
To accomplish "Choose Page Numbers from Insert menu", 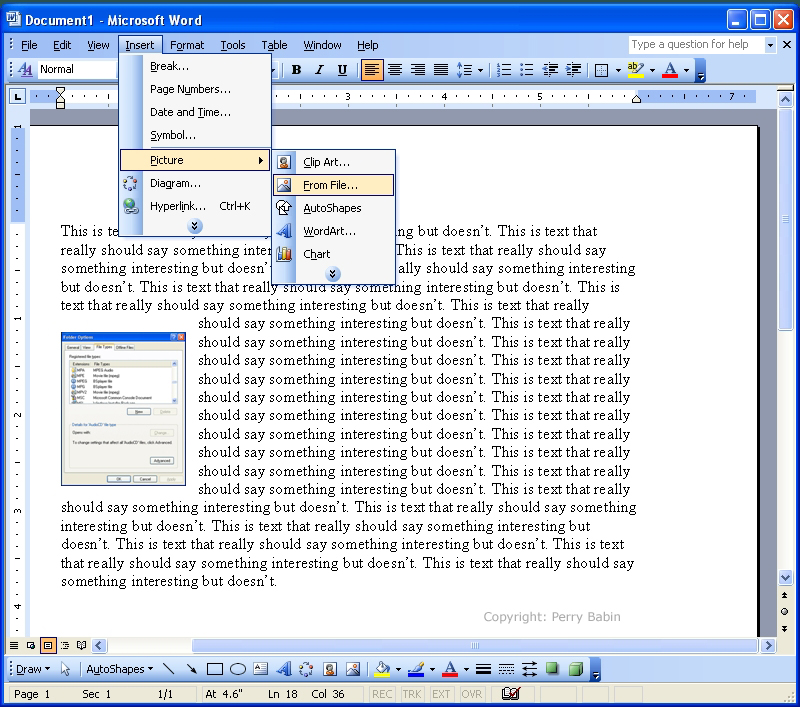I will [x=195, y=89].
